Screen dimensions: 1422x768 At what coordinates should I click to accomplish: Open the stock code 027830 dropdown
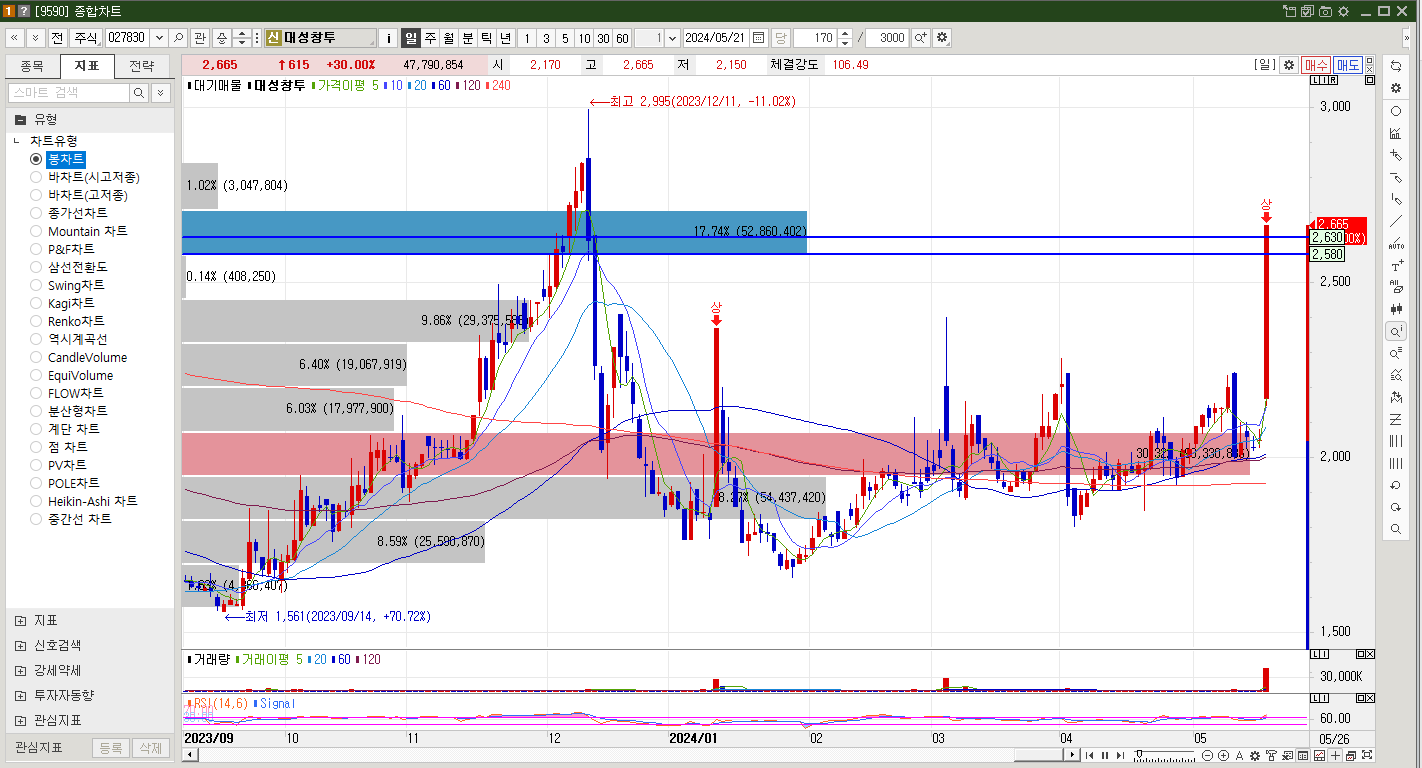pos(158,38)
